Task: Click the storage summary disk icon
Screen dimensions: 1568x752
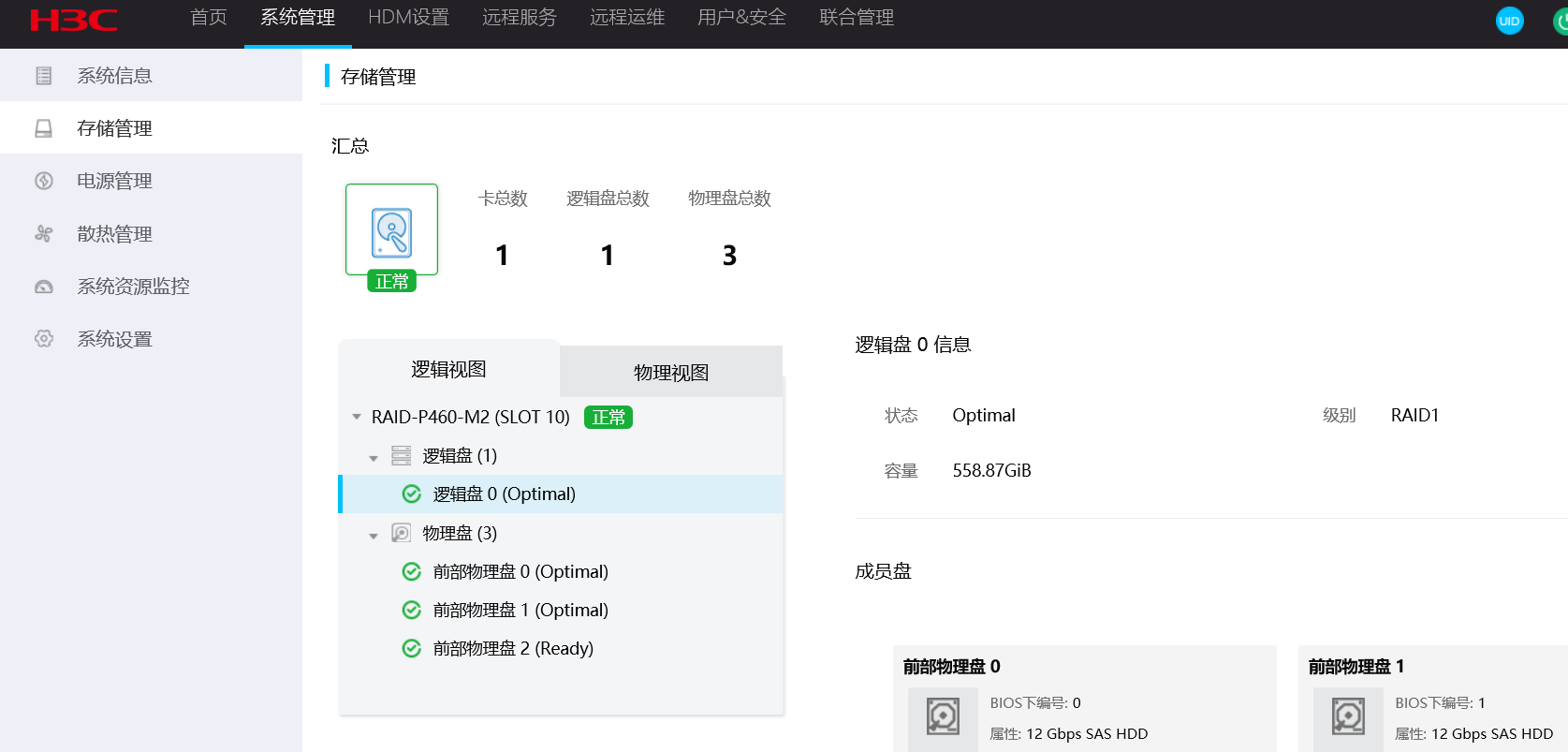Action: [x=391, y=231]
